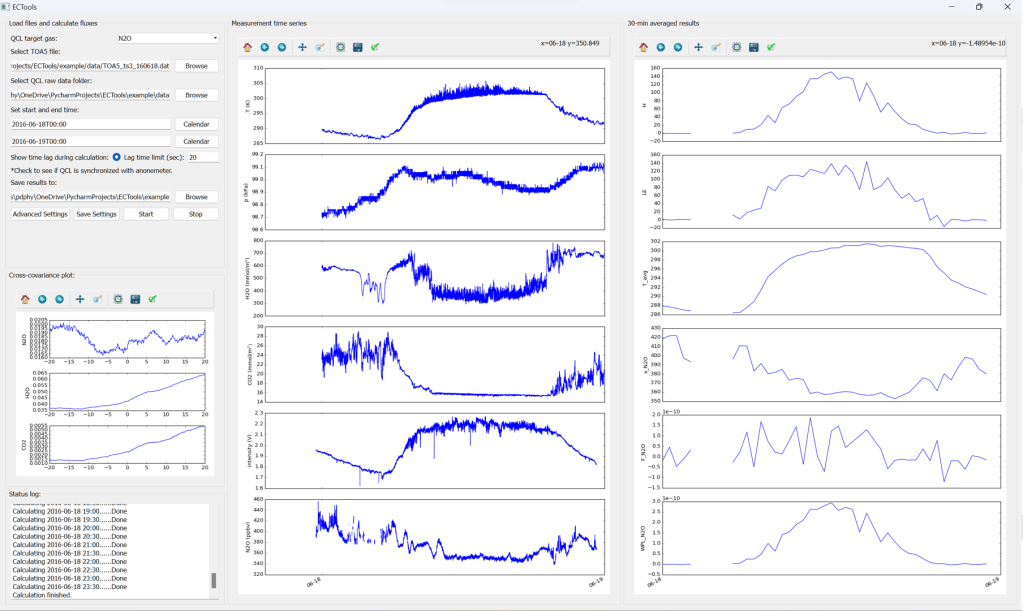
Task: Select Zoom tool in 30-min averaged results toolbar
Action: pos(715,47)
